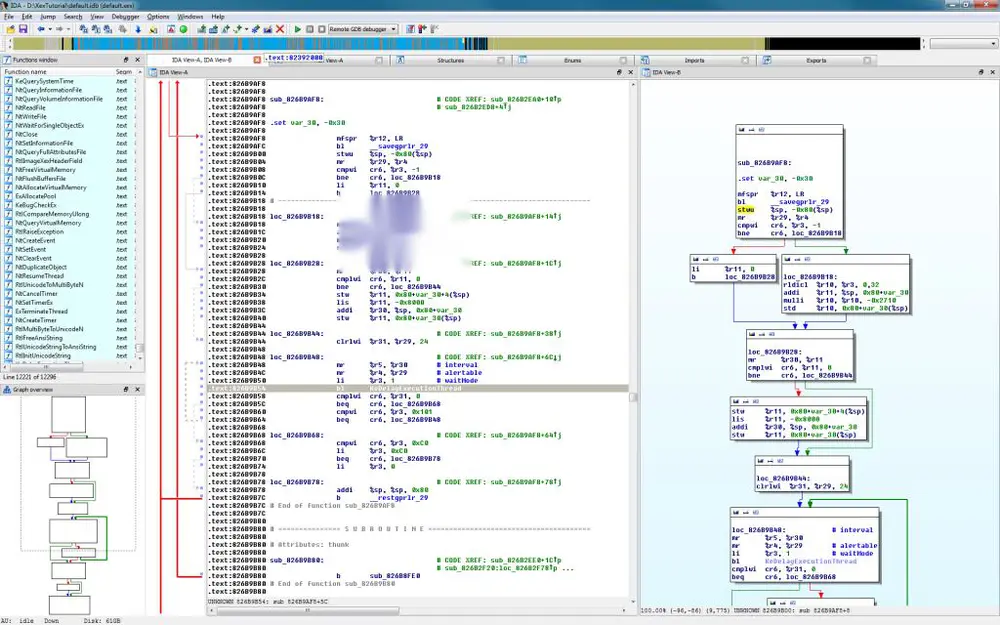
Task: Click the Function name column header
Action: [x=26, y=72]
